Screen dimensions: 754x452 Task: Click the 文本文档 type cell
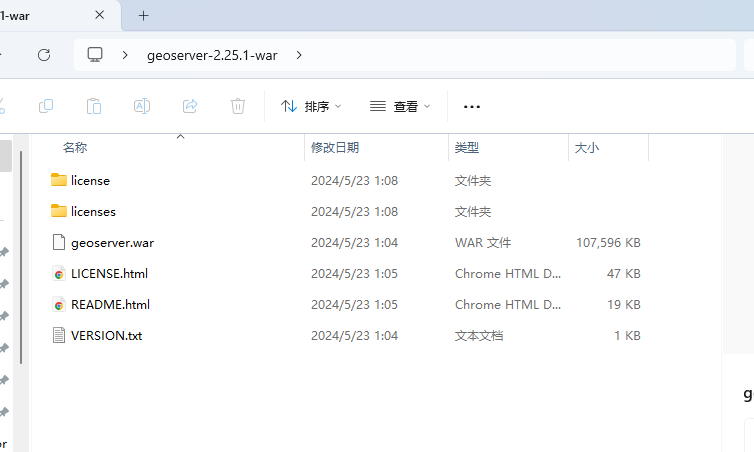(x=479, y=336)
